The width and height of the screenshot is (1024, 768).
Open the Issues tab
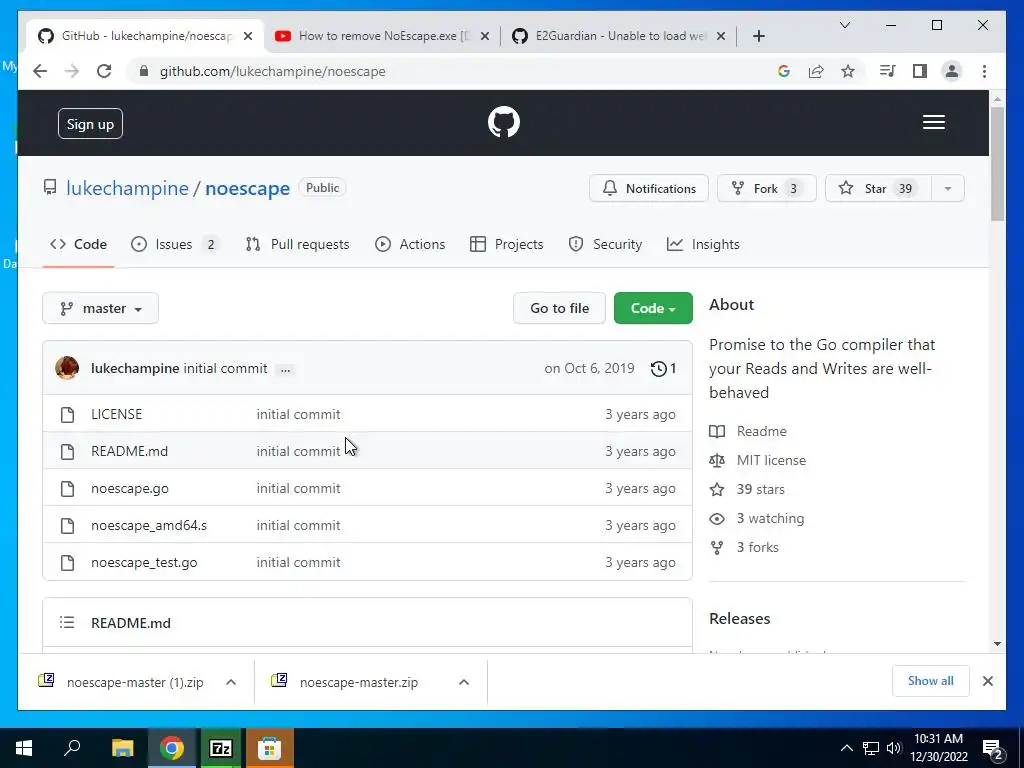[x=175, y=244]
